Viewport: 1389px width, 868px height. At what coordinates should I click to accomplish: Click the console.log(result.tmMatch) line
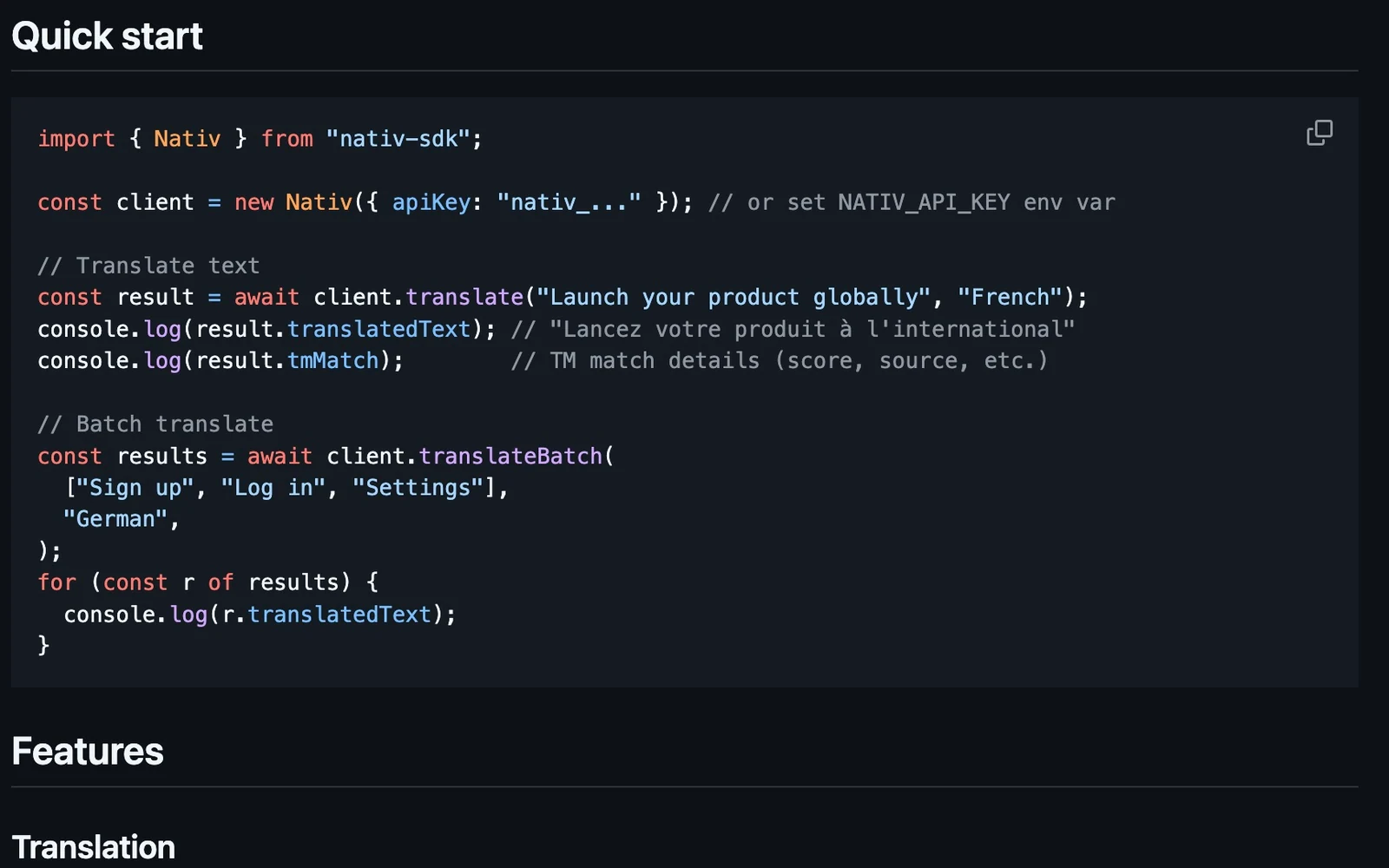[x=543, y=361]
